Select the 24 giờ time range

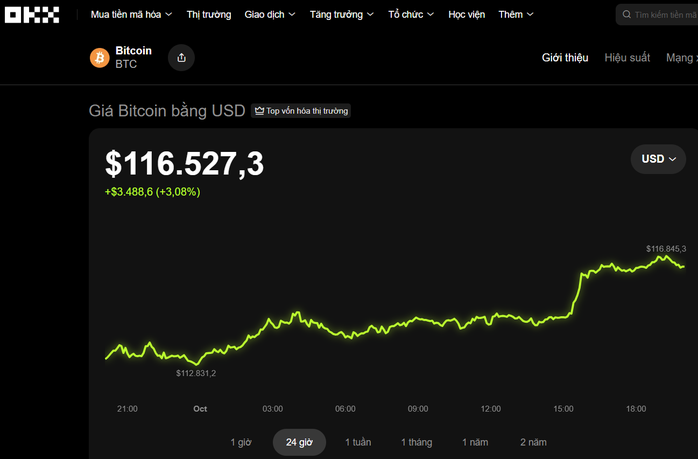[x=299, y=442]
